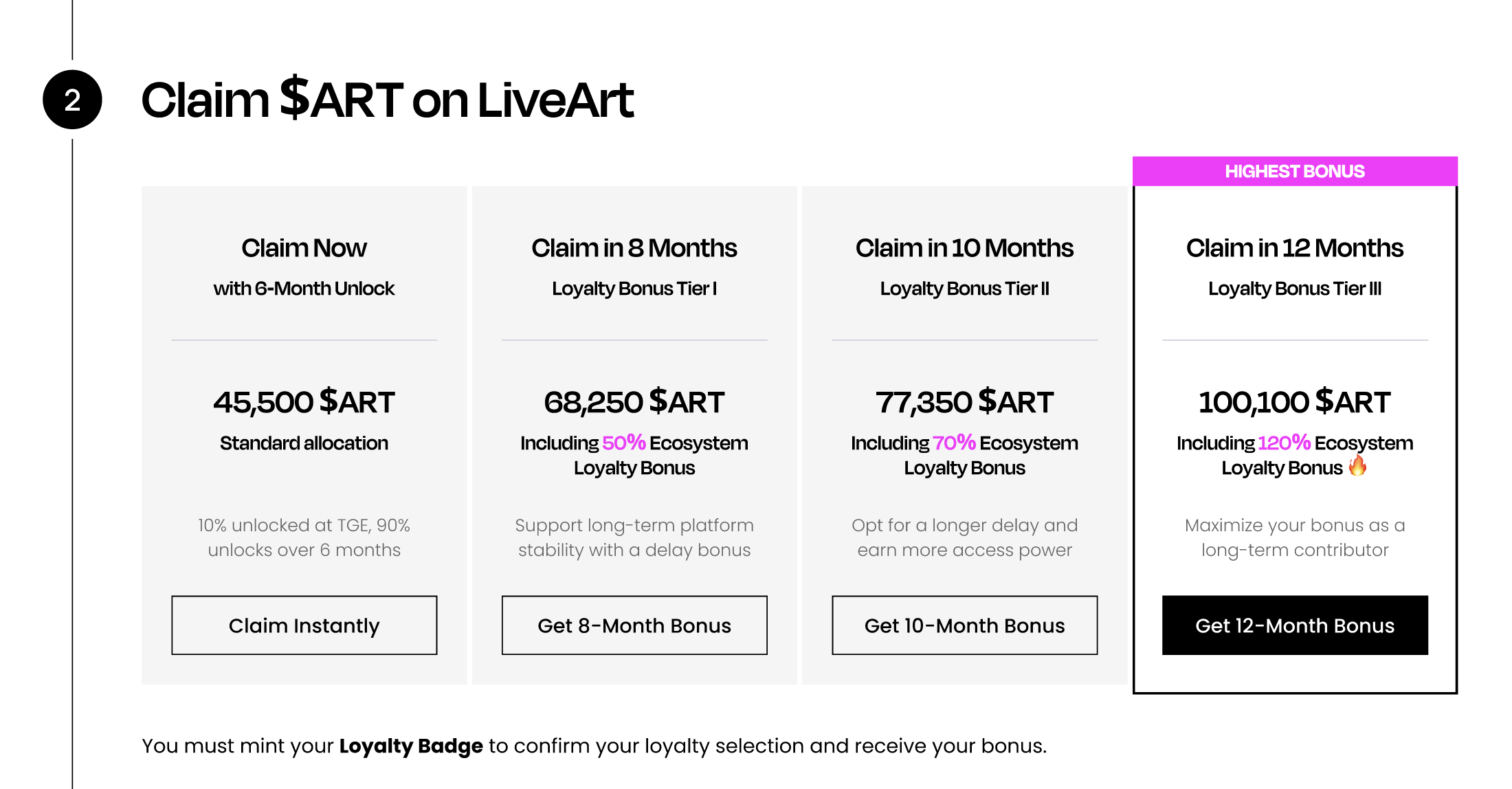Select the HIGHEST BONUS pink banner
Screen dimensions: 1512x789
point(1295,171)
